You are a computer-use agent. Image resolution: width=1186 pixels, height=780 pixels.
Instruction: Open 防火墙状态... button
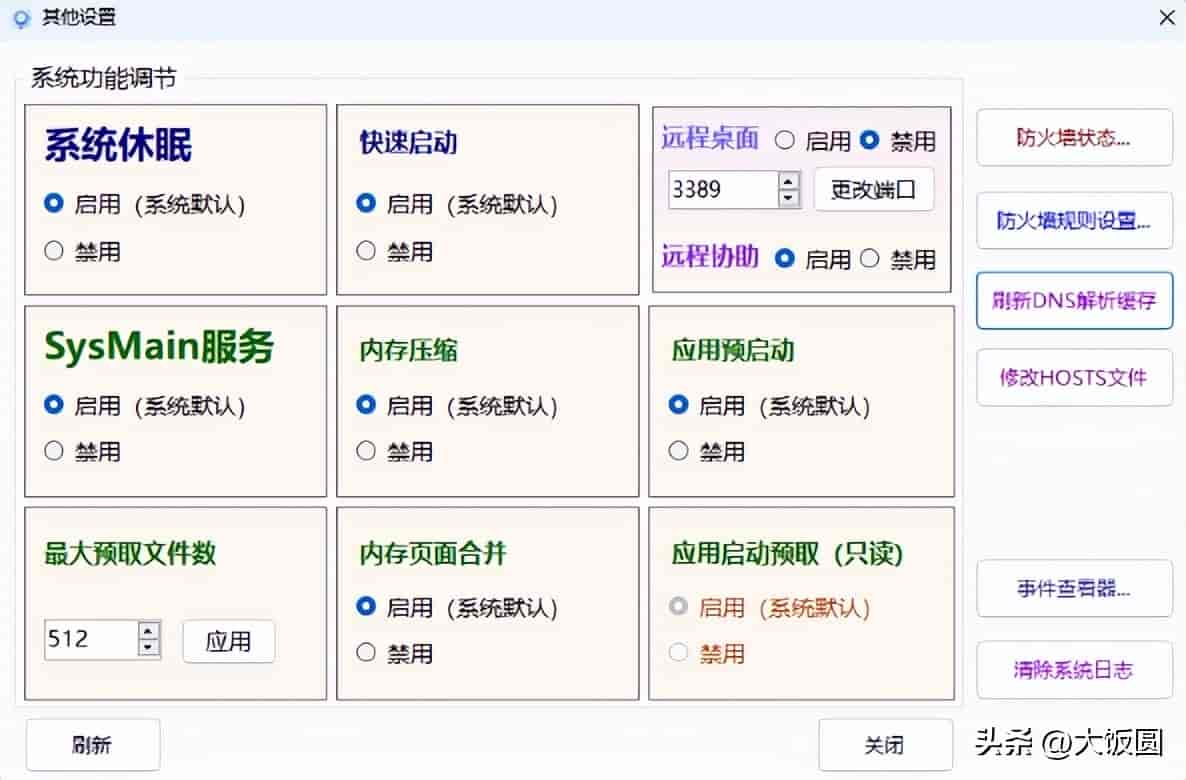click(1074, 138)
